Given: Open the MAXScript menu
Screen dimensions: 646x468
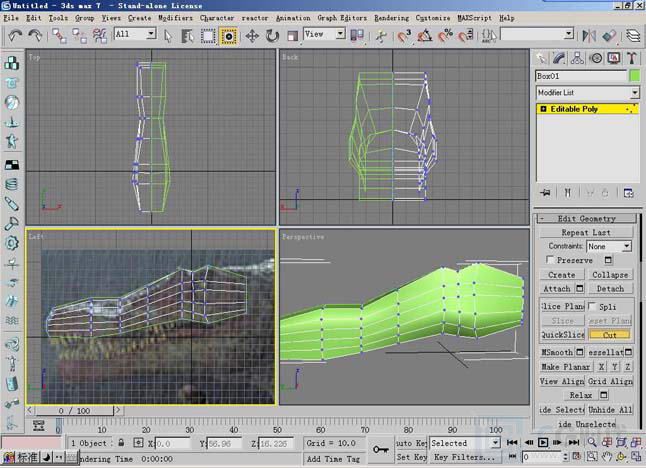Looking at the screenshot, I should click(475, 18).
